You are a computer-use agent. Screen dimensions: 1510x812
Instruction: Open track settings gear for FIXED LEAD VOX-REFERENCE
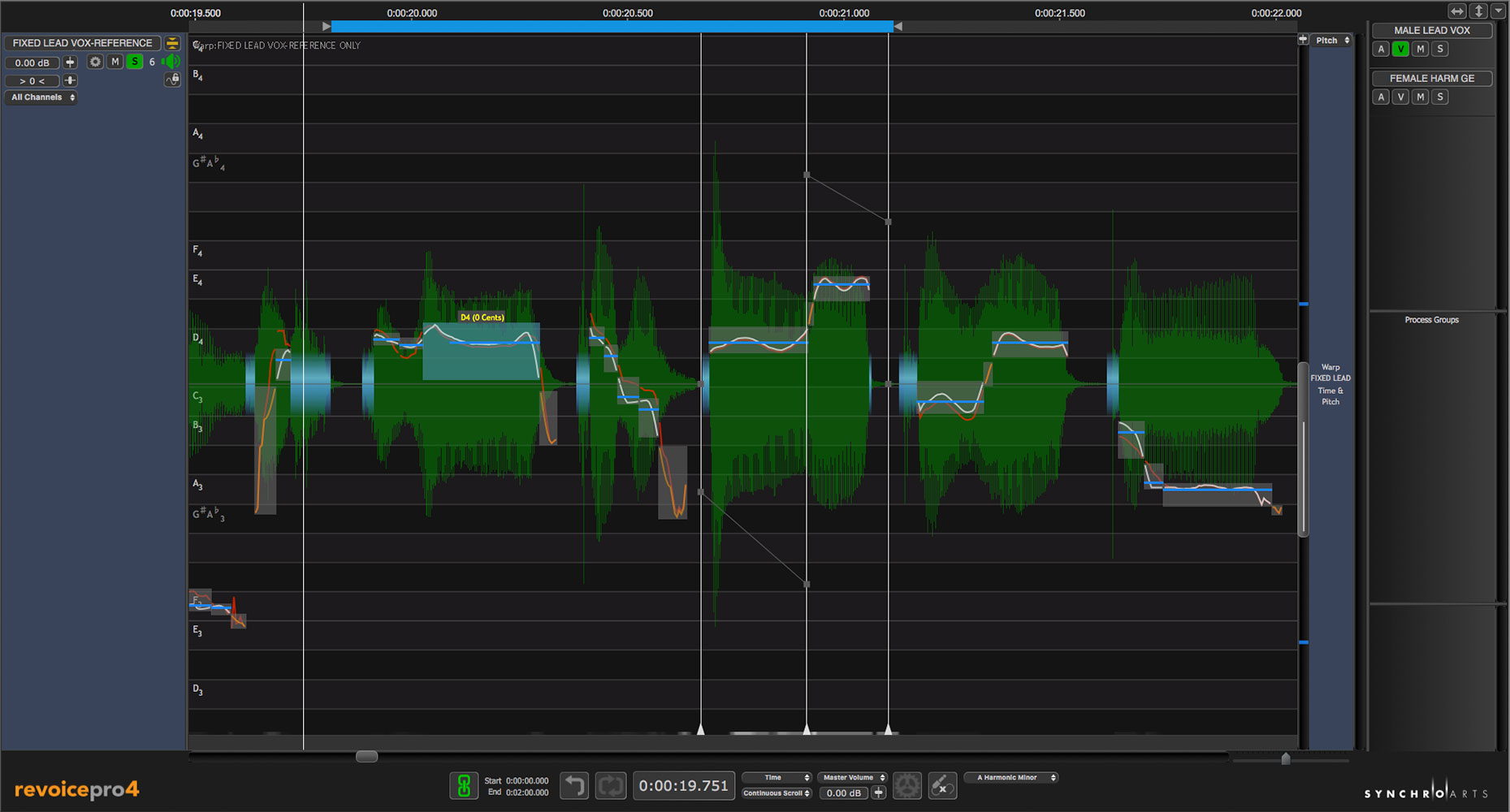96,62
